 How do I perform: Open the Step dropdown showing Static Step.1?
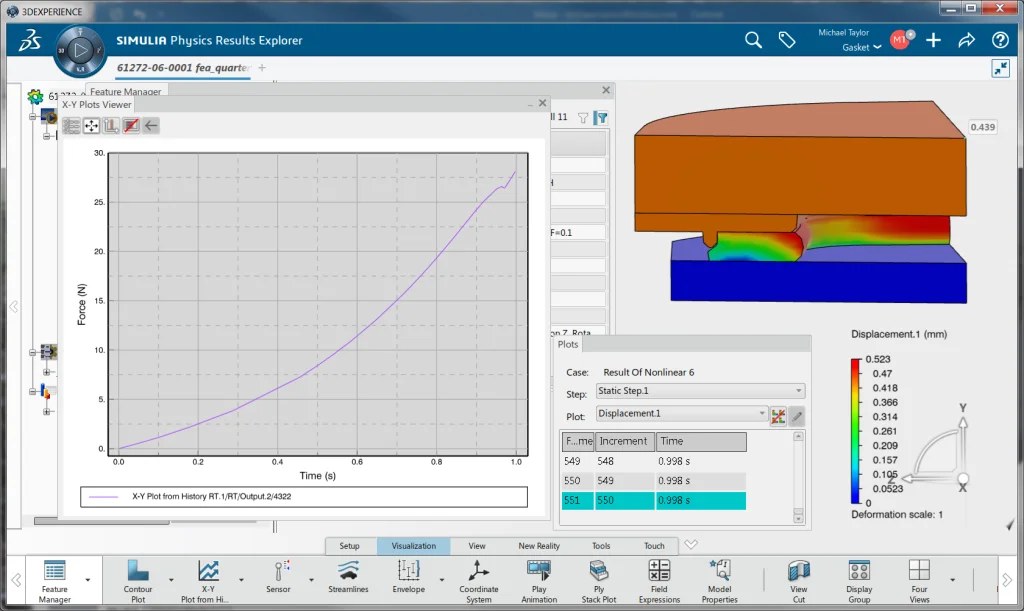700,391
